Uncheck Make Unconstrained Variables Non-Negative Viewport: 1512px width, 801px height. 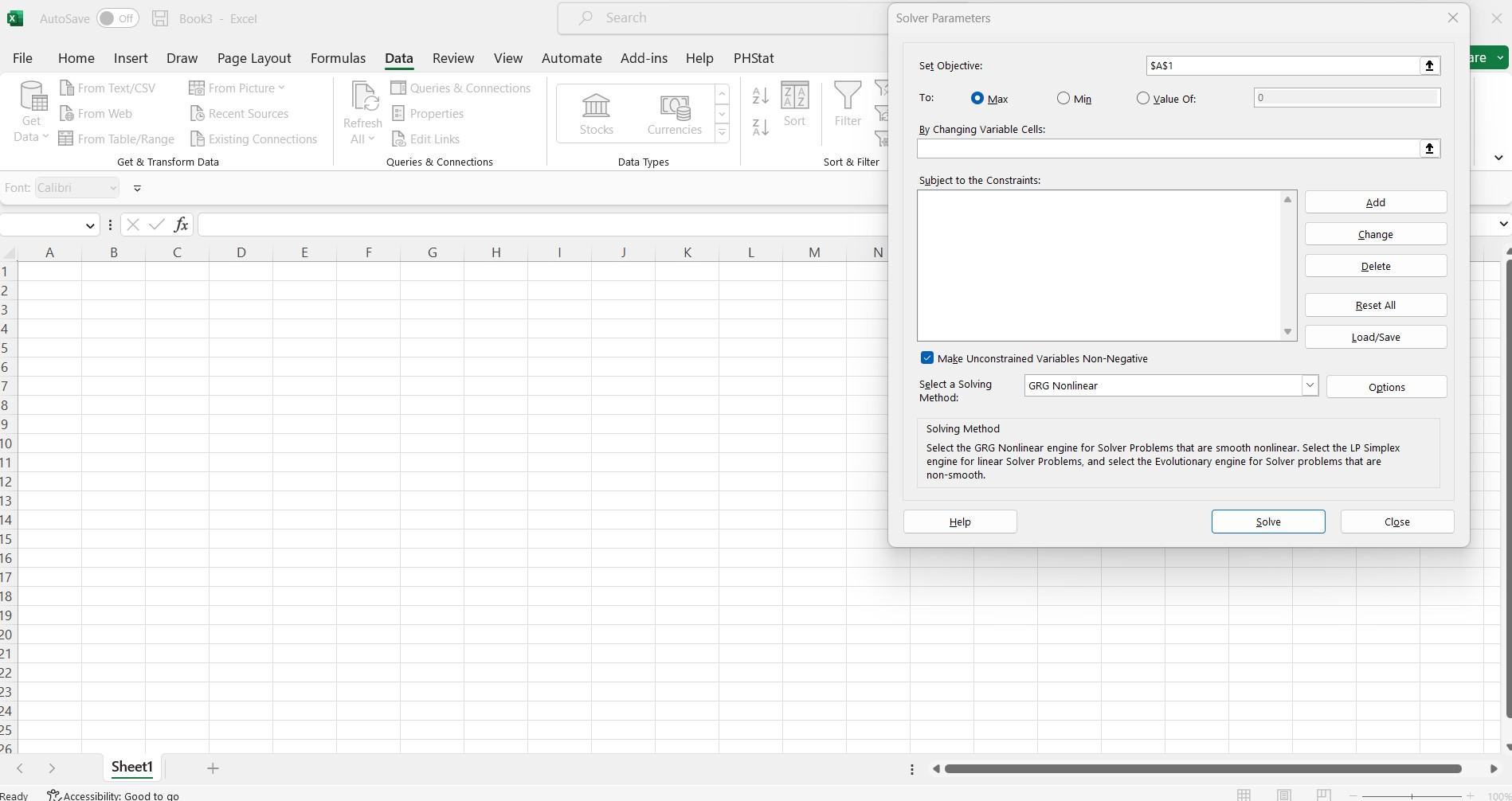click(926, 358)
